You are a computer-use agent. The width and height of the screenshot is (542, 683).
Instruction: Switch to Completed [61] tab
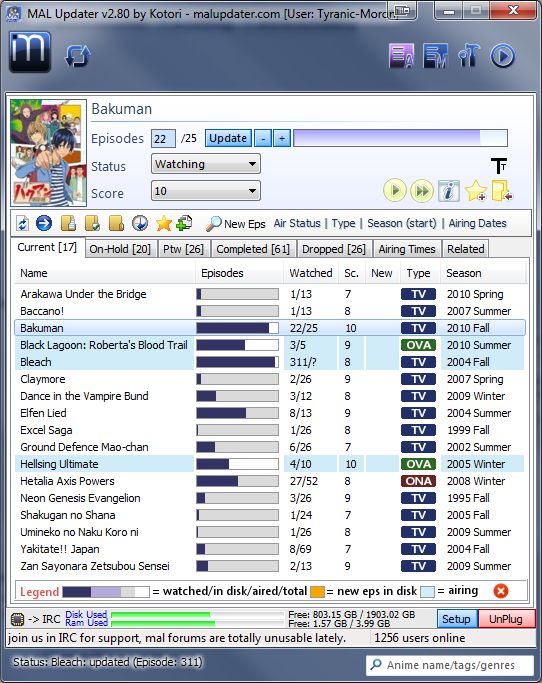253,249
